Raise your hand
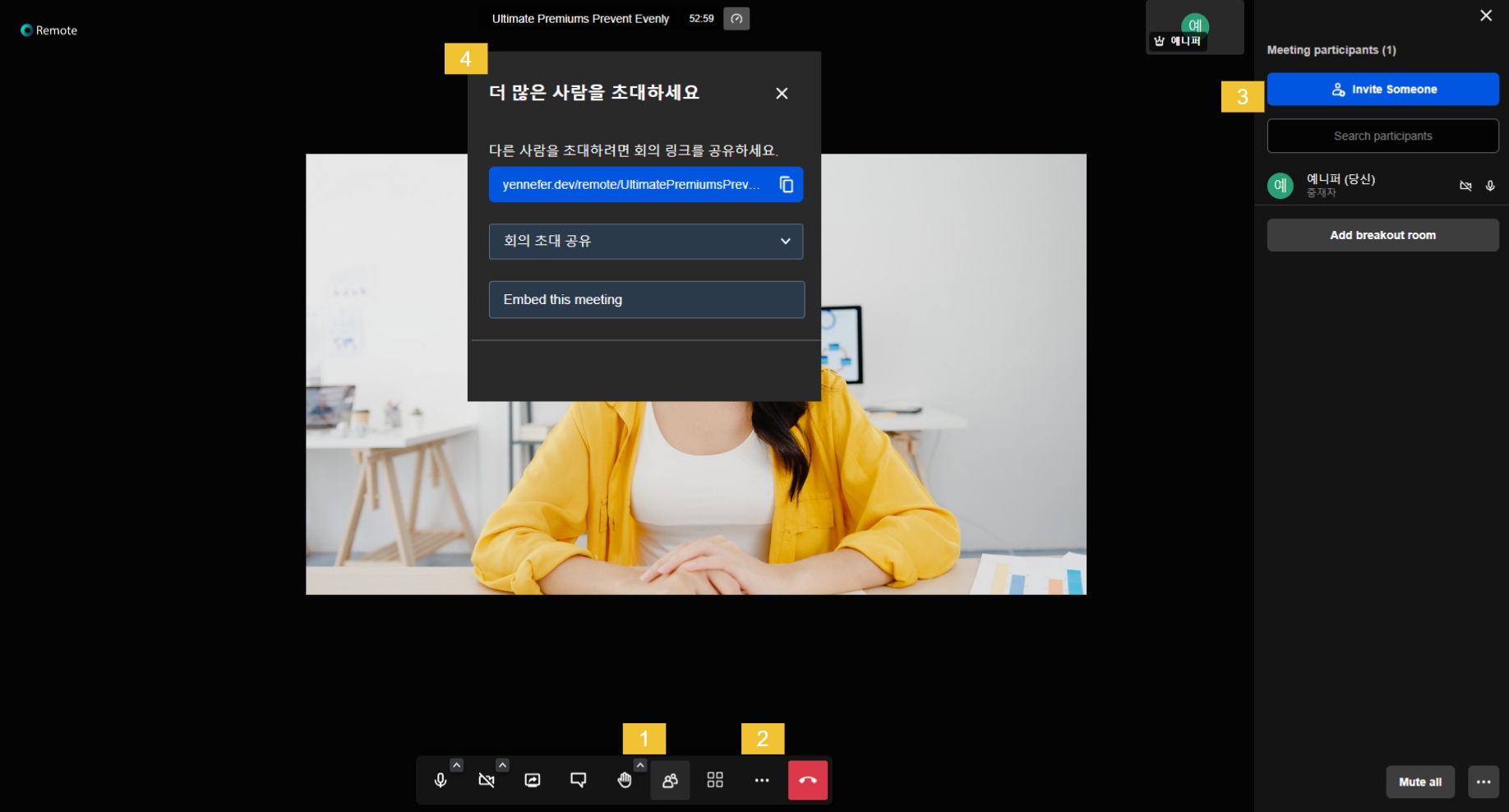The width and height of the screenshot is (1509, 812). [x=625, y=780]
